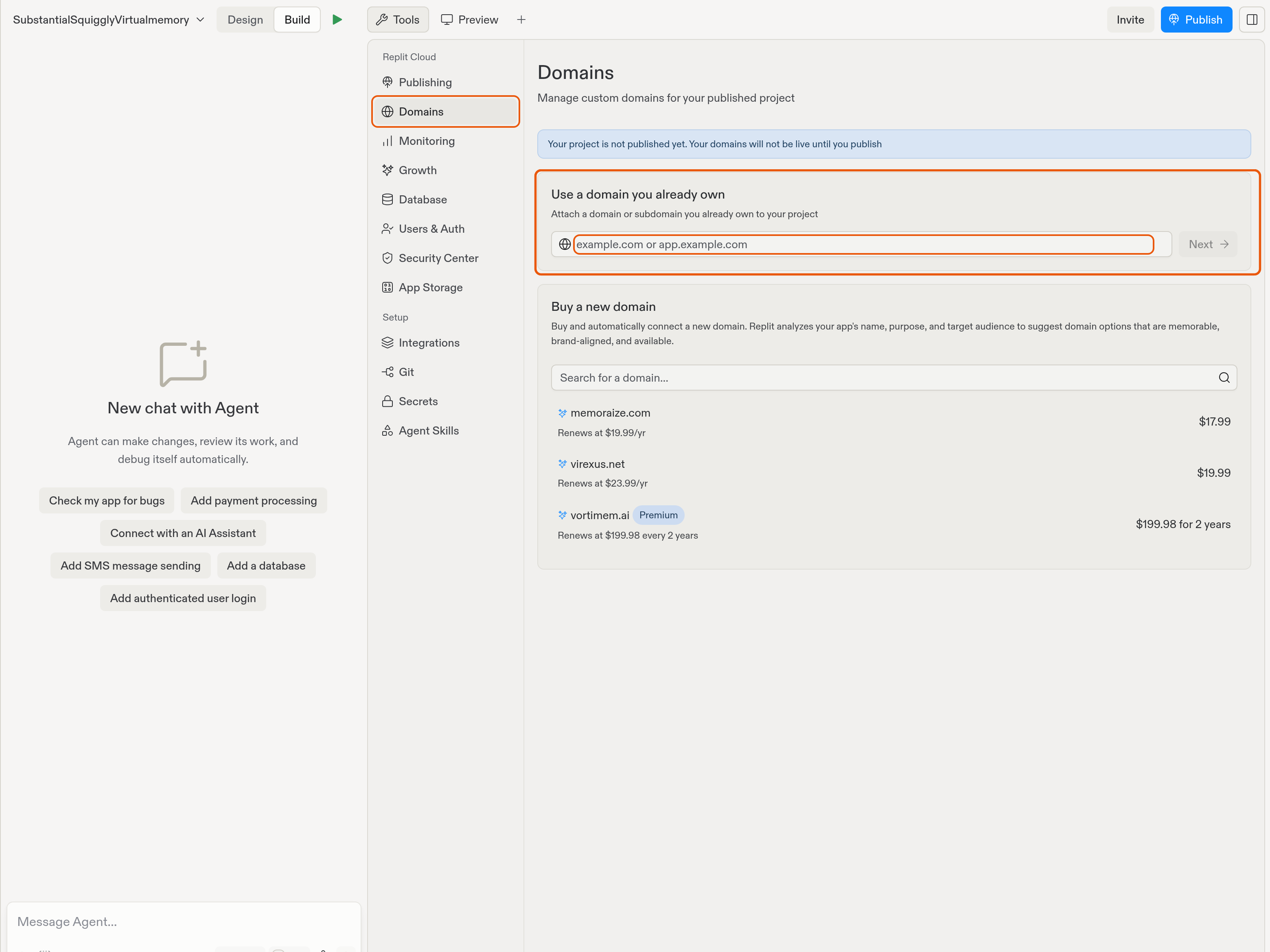Image resolution: width=1270 pixels, height=952 pixels.
Task: Go to Database settings
Action: tap(446, 199)
